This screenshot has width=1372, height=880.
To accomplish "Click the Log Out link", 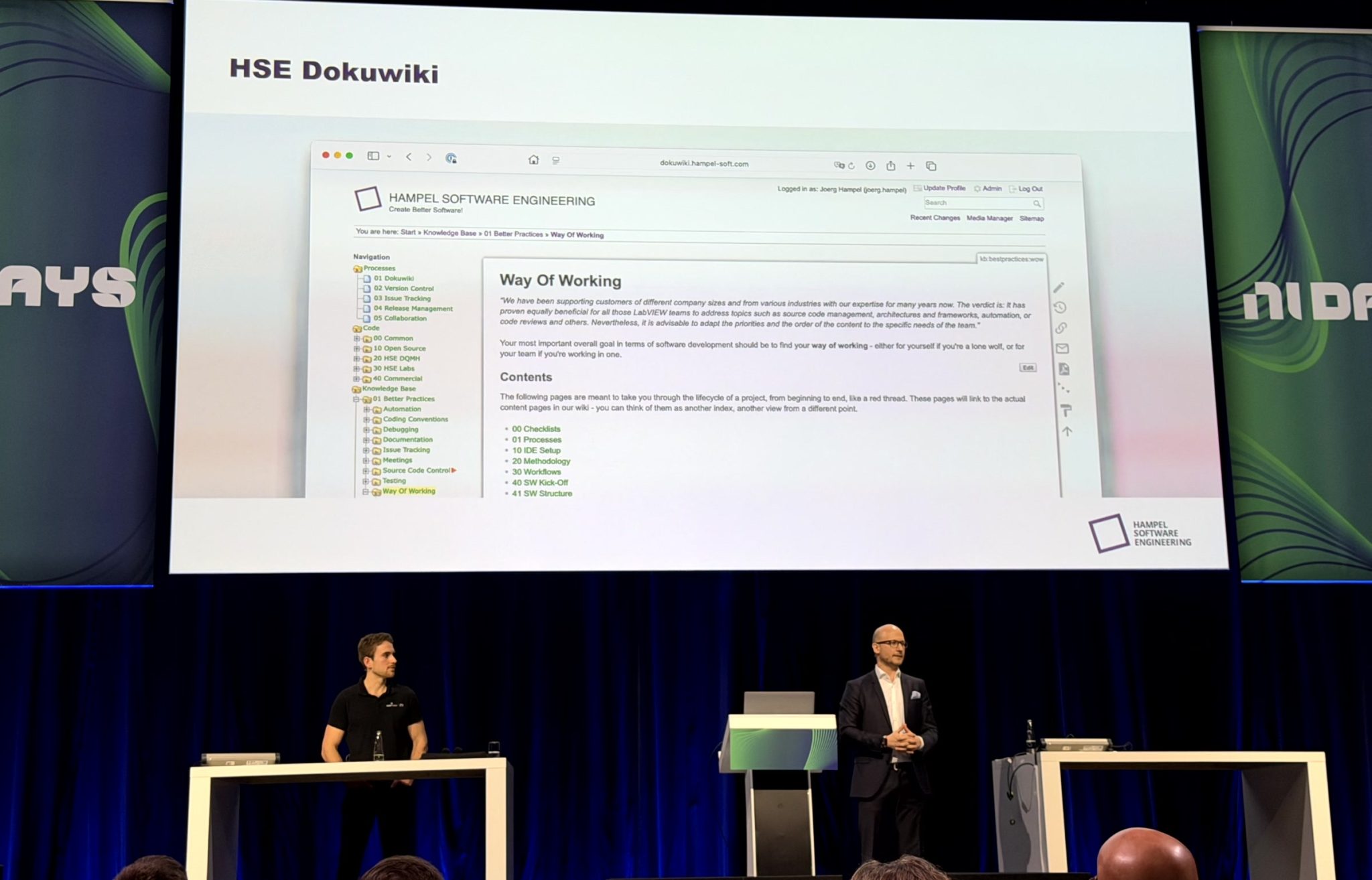I will click(1026, 189).
